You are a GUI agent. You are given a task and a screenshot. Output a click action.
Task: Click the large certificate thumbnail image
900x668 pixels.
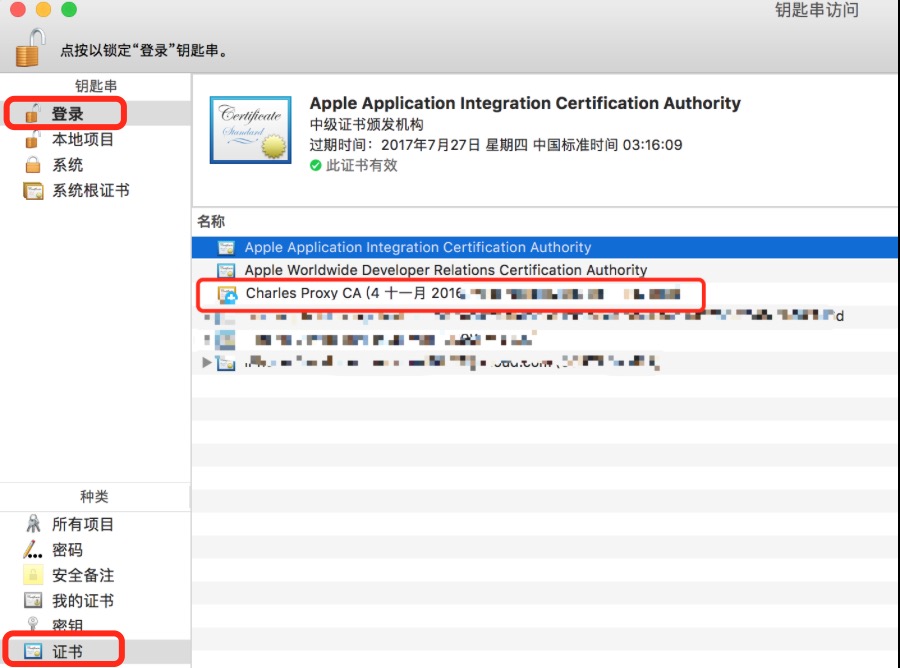coord(250,130)
